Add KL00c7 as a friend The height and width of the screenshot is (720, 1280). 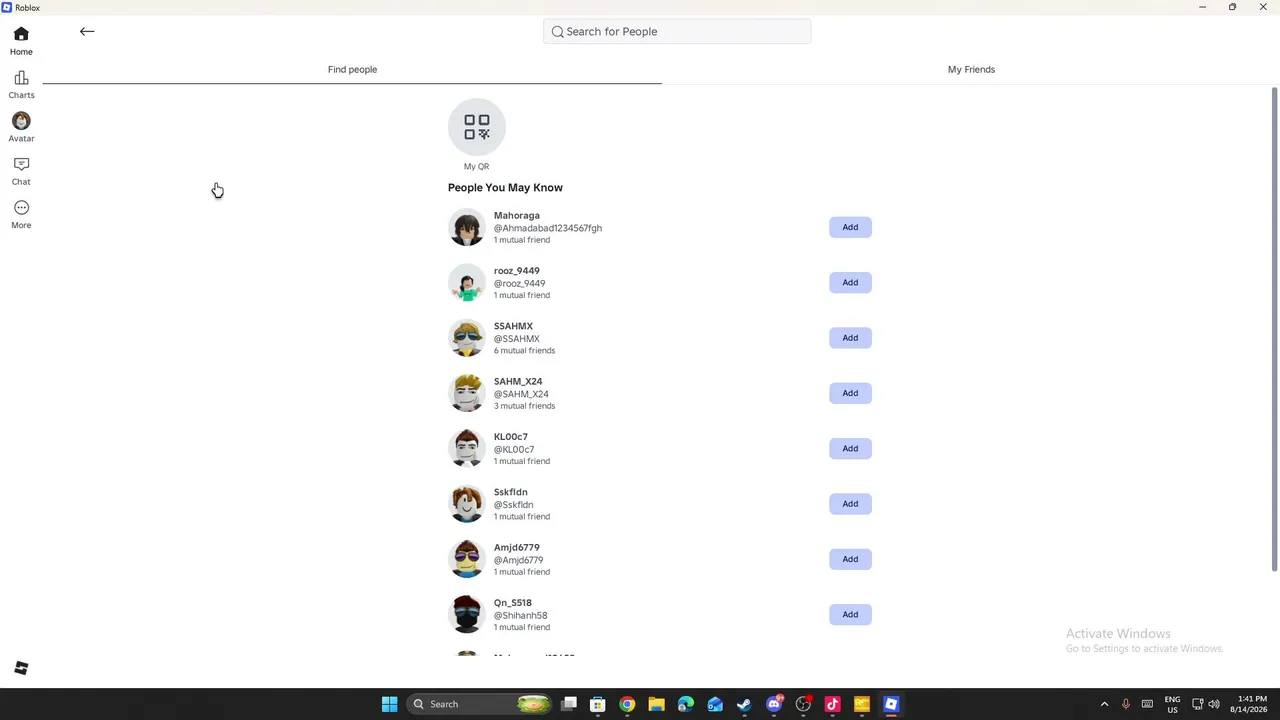850,448
